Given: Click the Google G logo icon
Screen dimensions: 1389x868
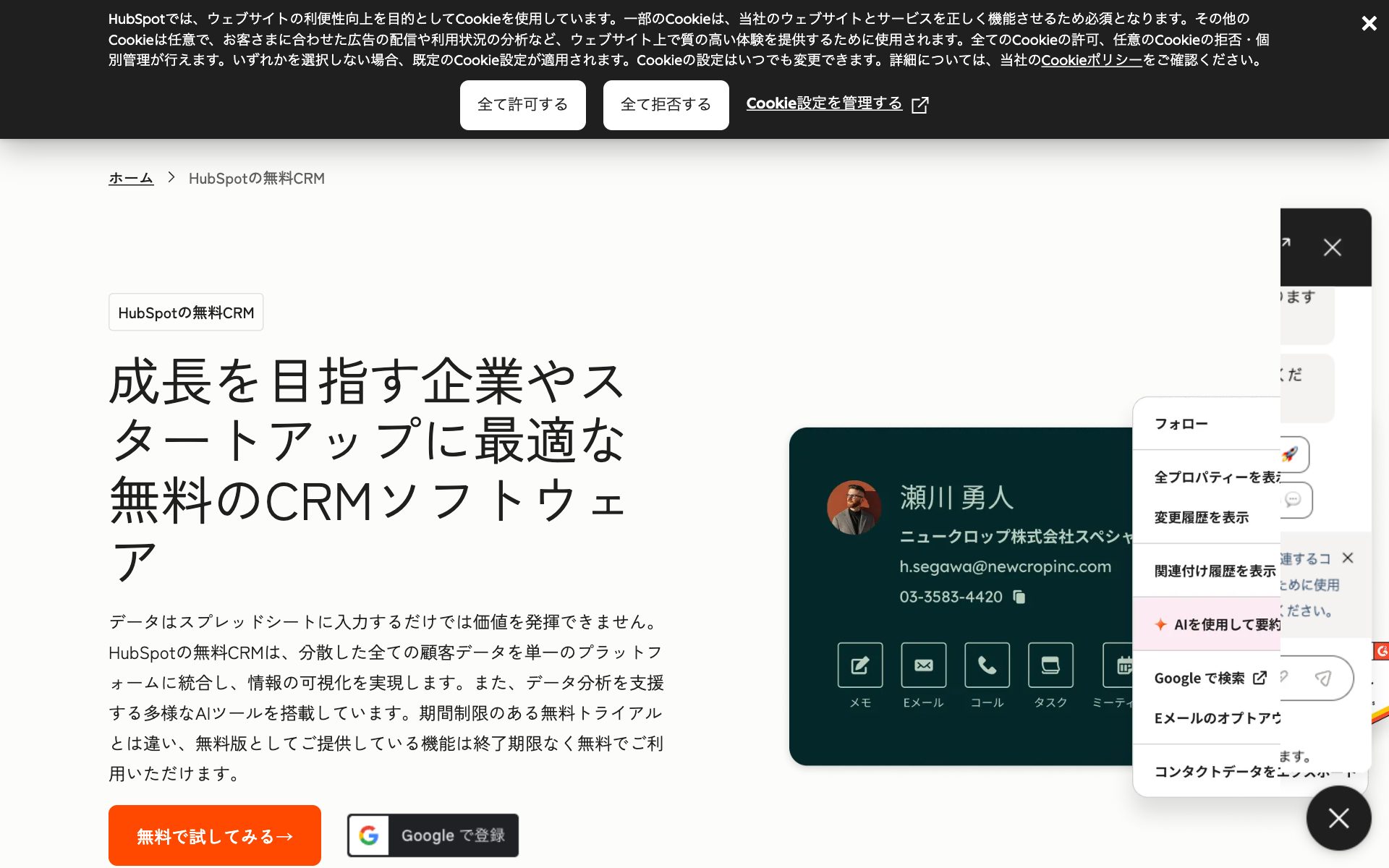Looking at the screenshot, I should [x=369, y=835].
